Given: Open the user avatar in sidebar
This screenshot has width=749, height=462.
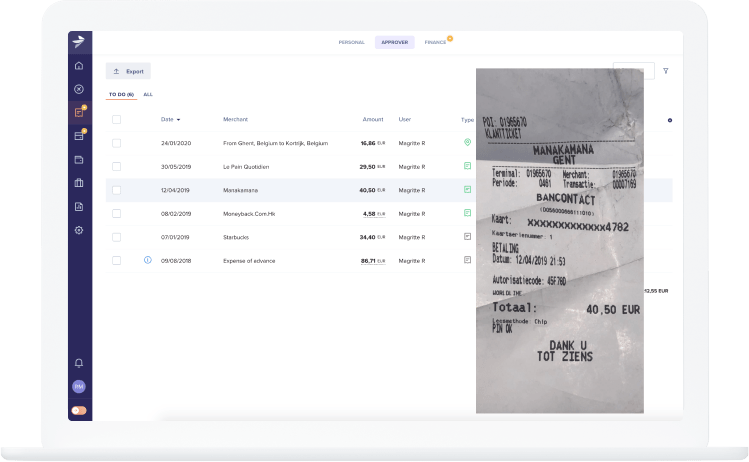Looking at the screenshot, I should (x=79, y=386).
